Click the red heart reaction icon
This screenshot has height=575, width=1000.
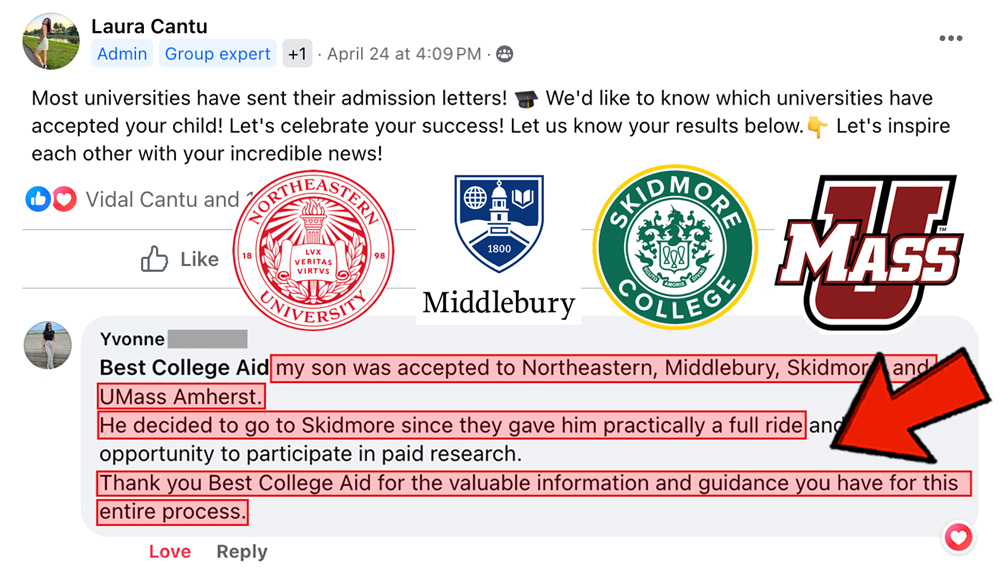(64, 199)
